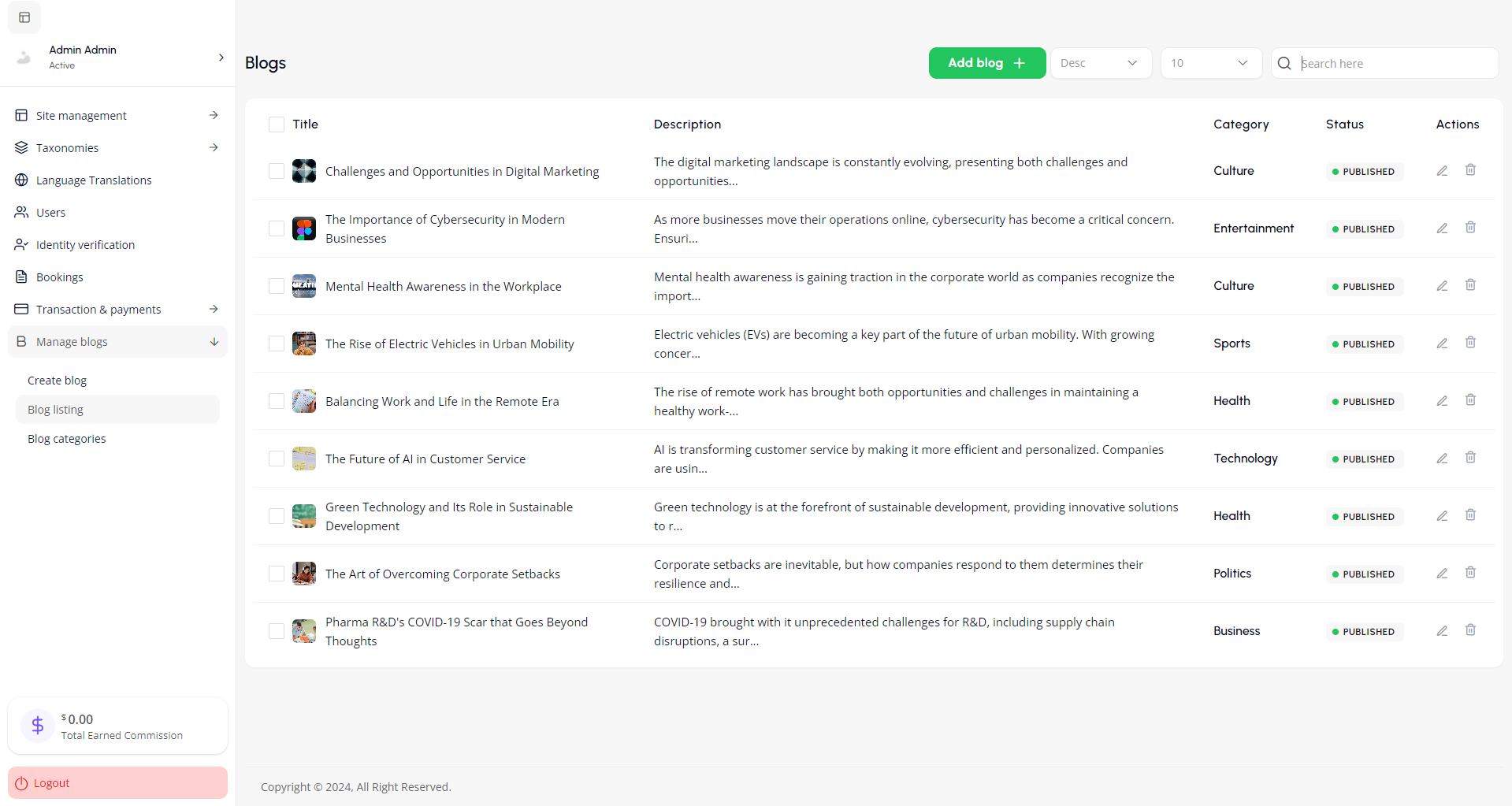Delete the Challenges and Opportunities in Digital Marketing blog

pyautogui.click(x=1470, y=170)
